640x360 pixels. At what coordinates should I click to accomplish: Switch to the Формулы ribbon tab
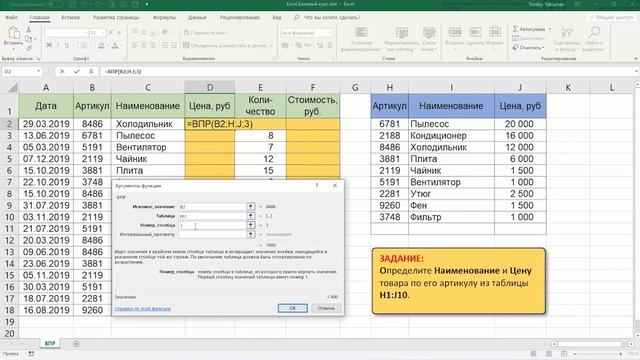(164, 18)
